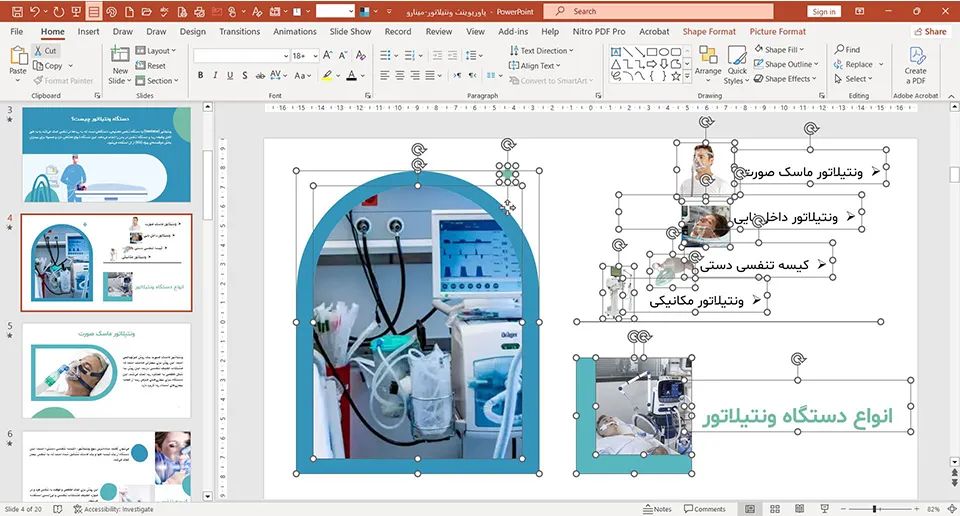Choose the rectangle shape in gallery
Viewport: 960px width, 516px height.
click(x=651, y=52)
